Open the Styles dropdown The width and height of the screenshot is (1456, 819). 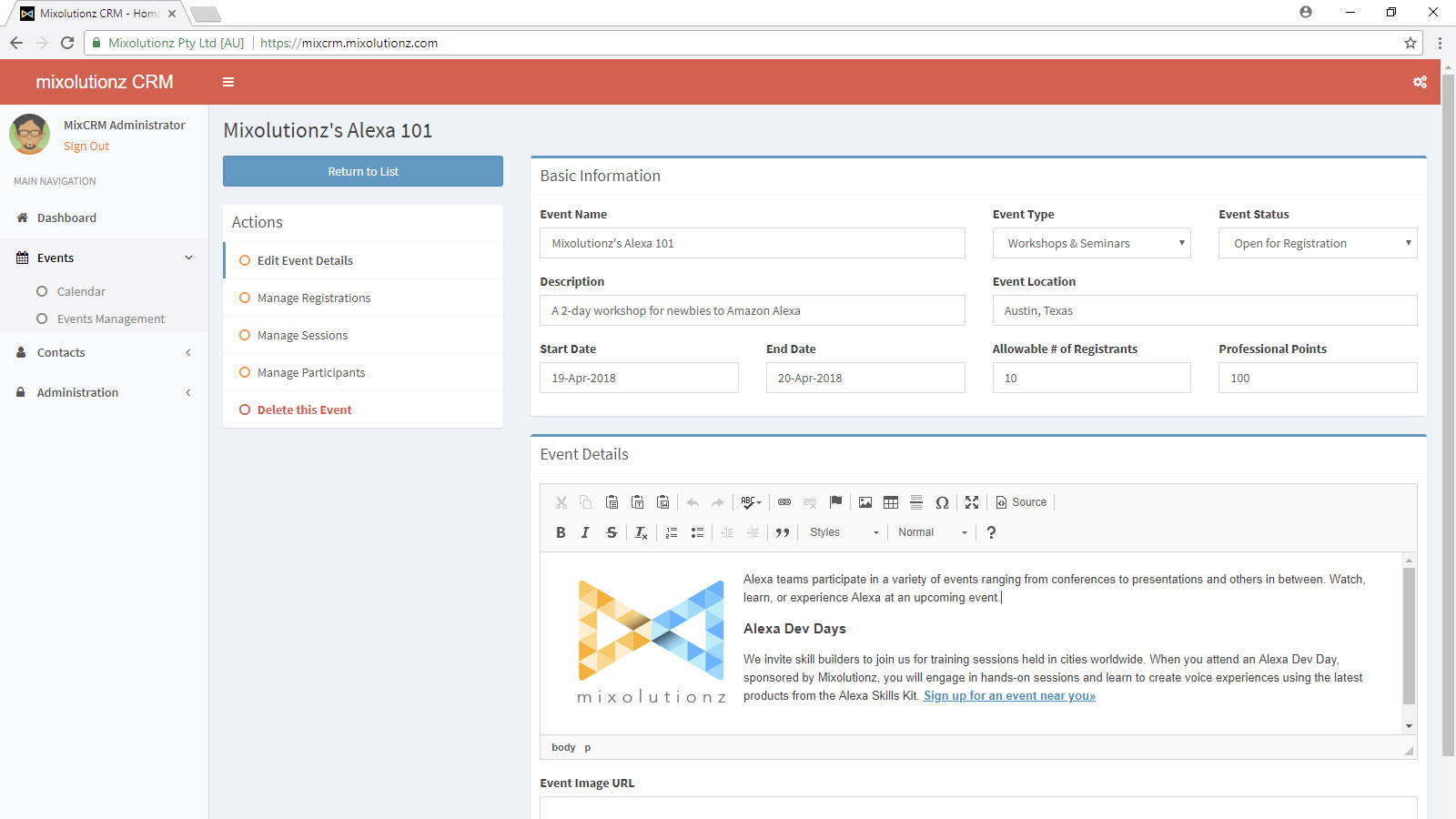pos(844,532)
